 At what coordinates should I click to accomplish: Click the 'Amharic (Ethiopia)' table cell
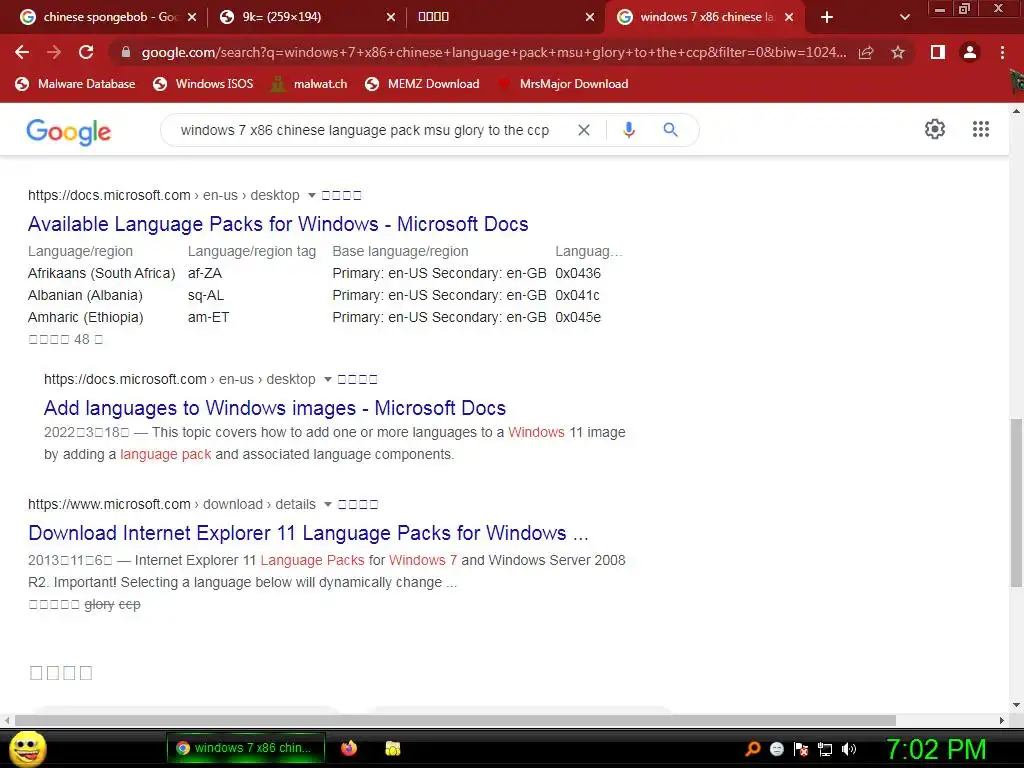(x=86, y=317)
